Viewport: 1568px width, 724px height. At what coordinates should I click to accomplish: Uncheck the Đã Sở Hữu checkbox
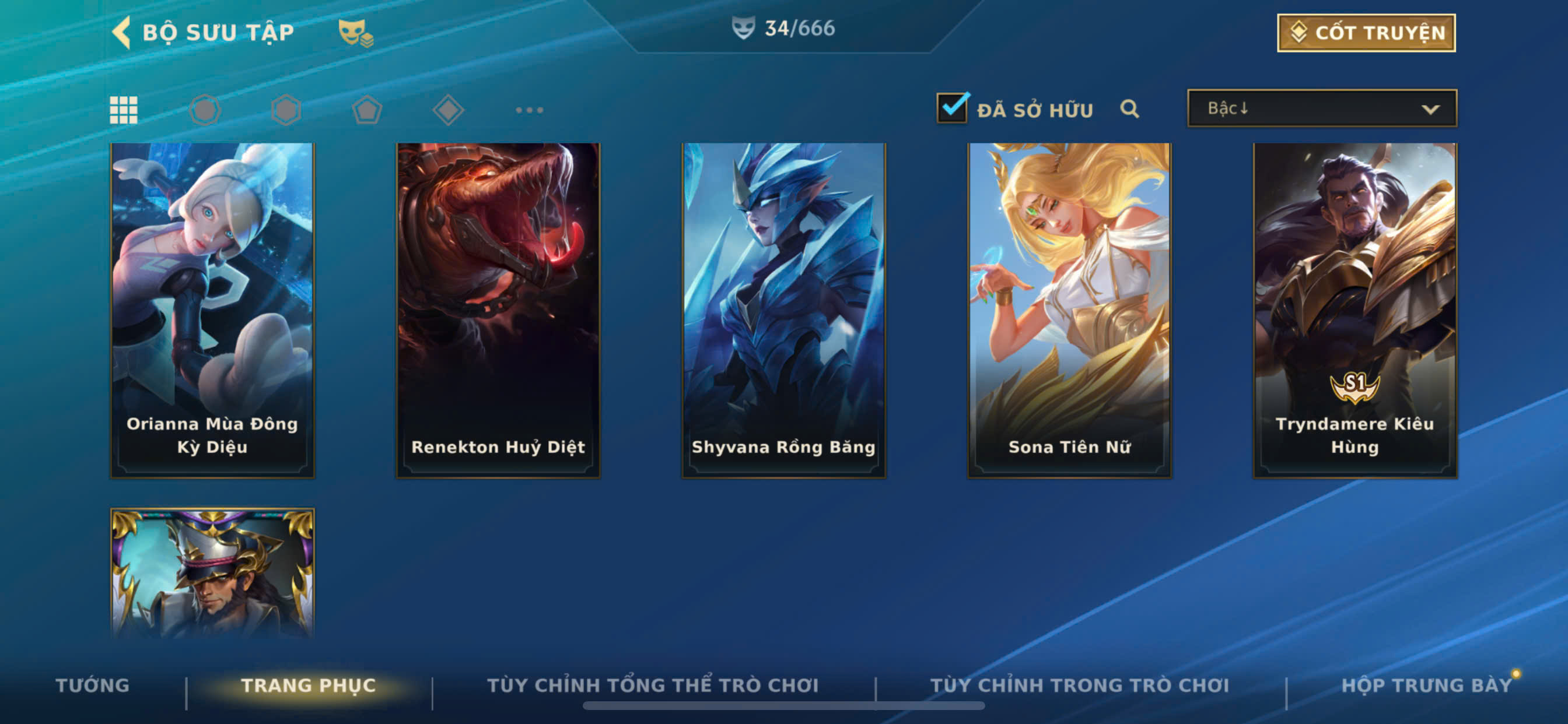(x=952, y=108)
